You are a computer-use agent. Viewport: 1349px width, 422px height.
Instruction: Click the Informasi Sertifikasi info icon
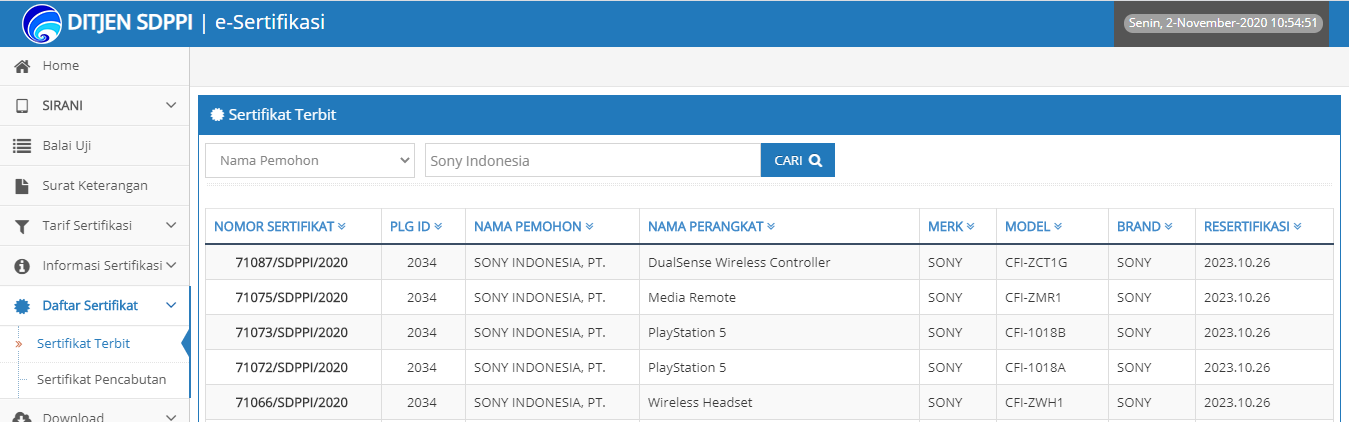22,266
